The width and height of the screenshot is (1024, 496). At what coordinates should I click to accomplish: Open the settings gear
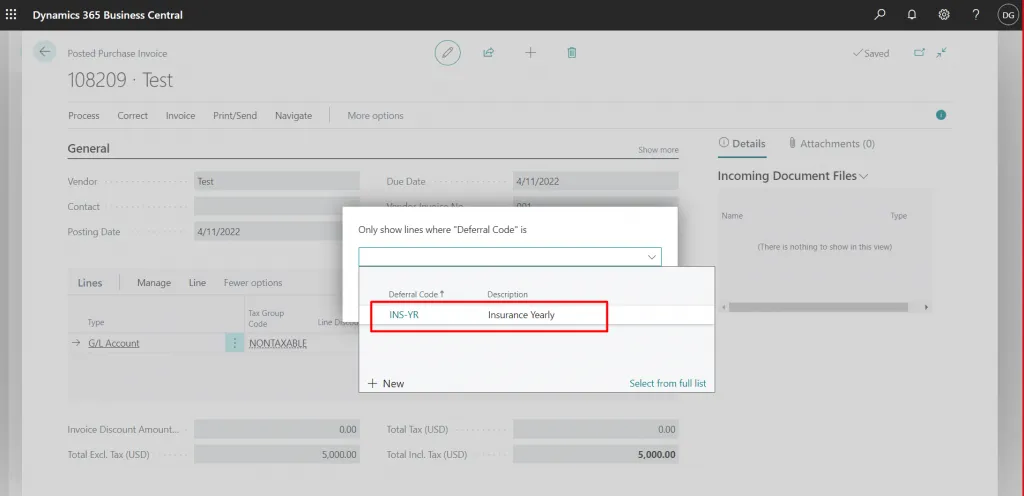(x=944, y=14)
